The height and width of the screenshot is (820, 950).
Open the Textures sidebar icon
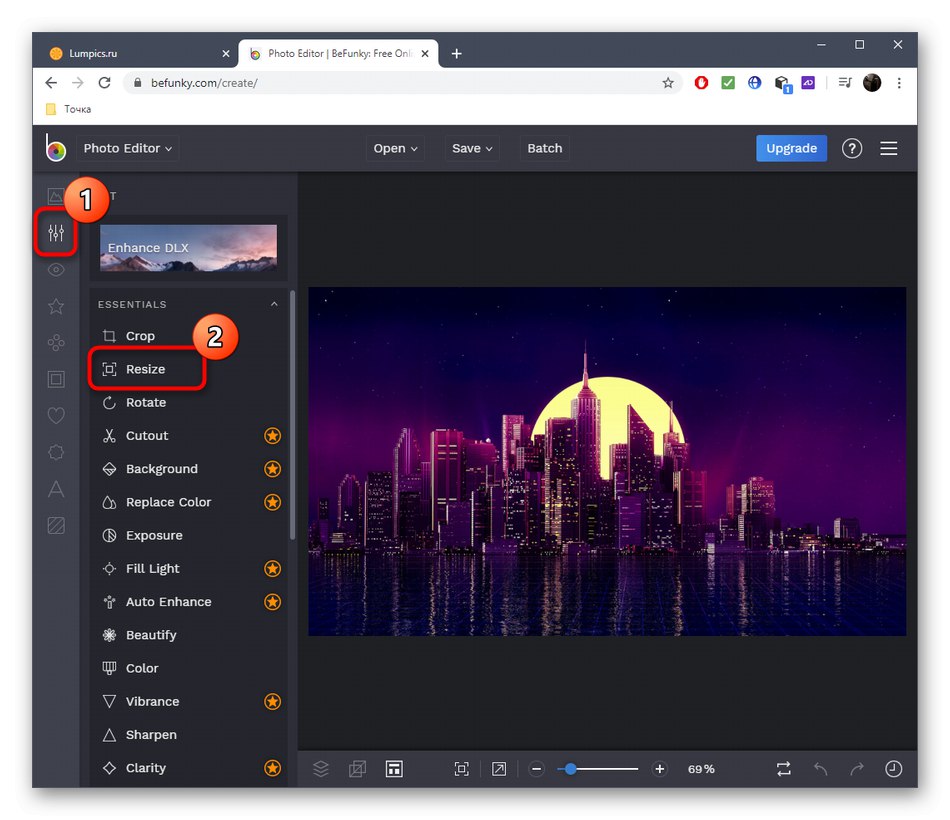pos(56,525)
